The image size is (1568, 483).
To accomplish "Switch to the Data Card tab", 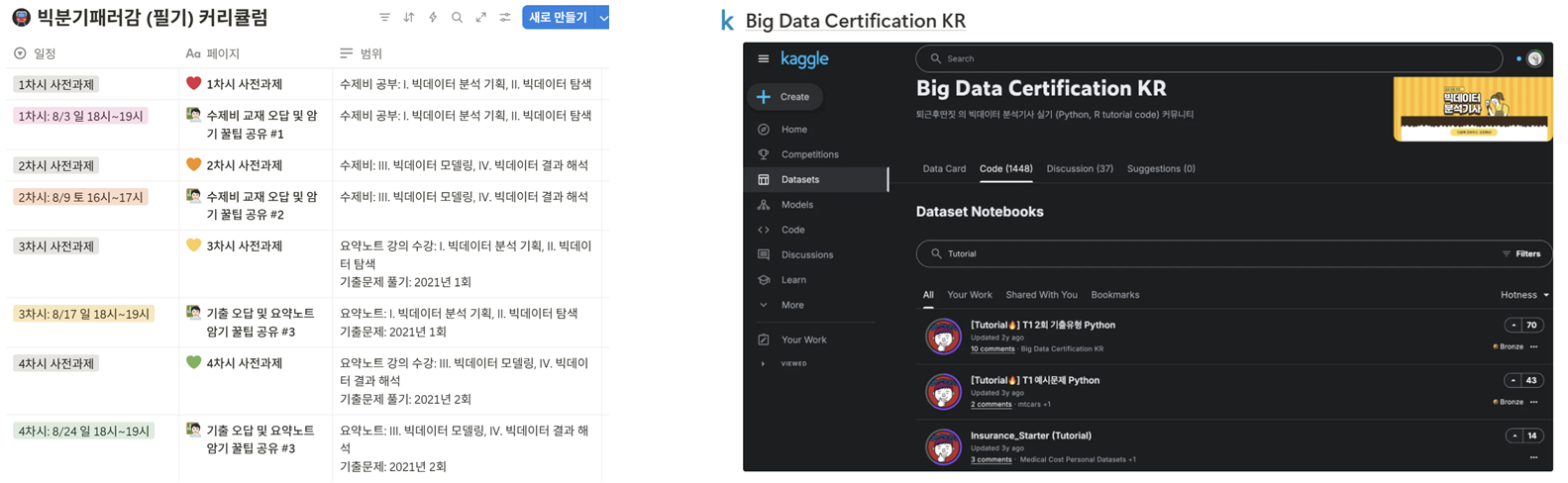I will 944,168.
